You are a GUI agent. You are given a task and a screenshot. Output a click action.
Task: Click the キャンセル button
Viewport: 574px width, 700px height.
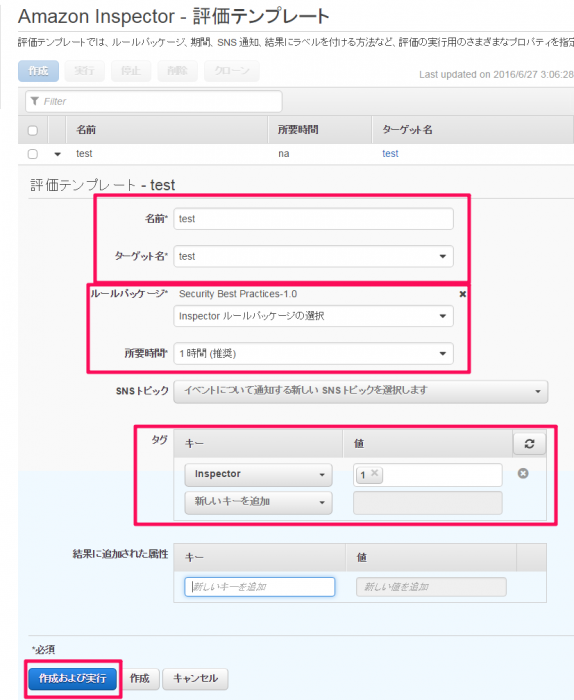195,679
